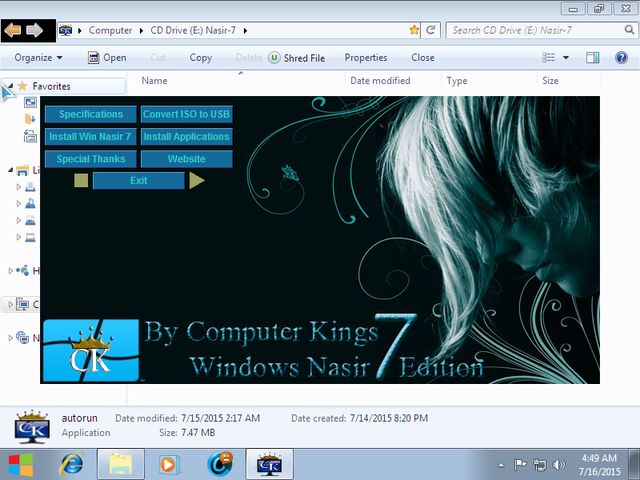This screenshot has height=480, width=640.
Task: Open Windows Media Player from taskbar
Action: pos(168,464)
